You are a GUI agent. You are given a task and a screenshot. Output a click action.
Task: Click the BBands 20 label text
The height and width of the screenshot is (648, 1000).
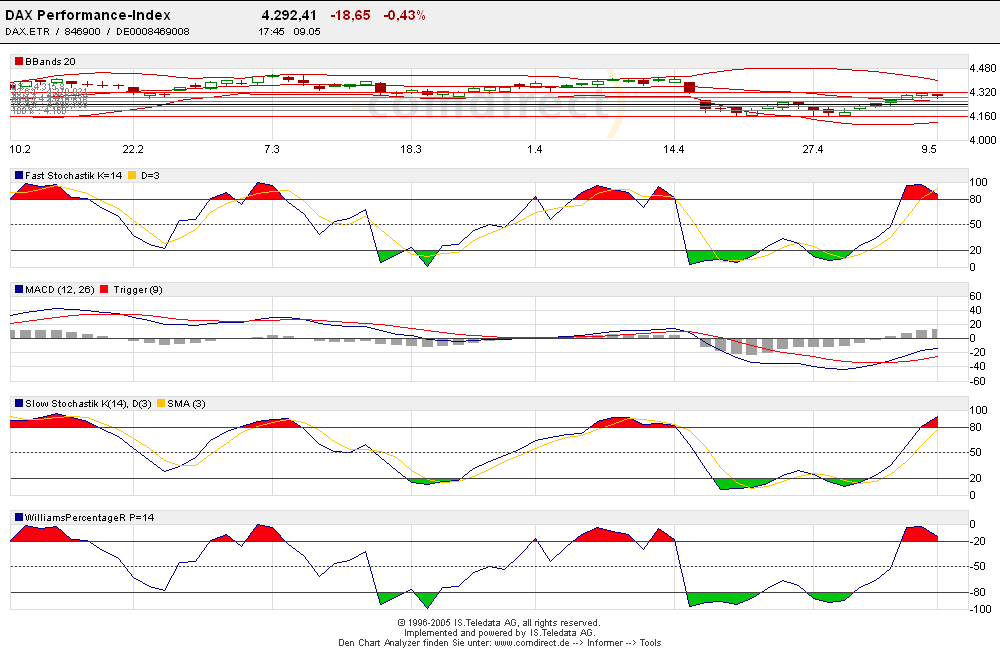pyautogui.click(x=50, y=61)
